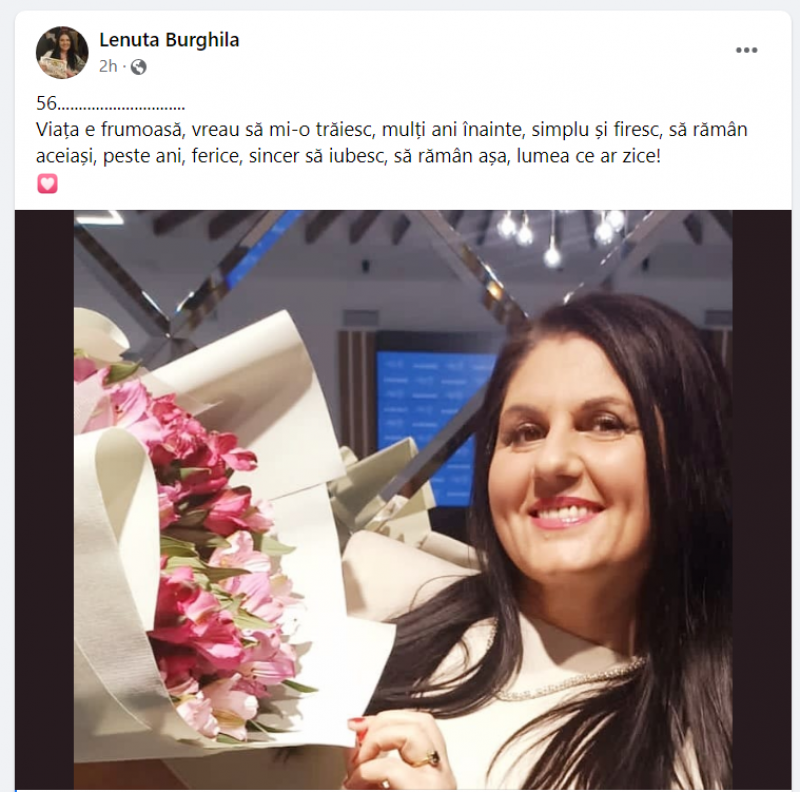This screenshot has height=792, width=800.
Task: Click the pink flower bouquet in the photo
Action: (204, 551)
